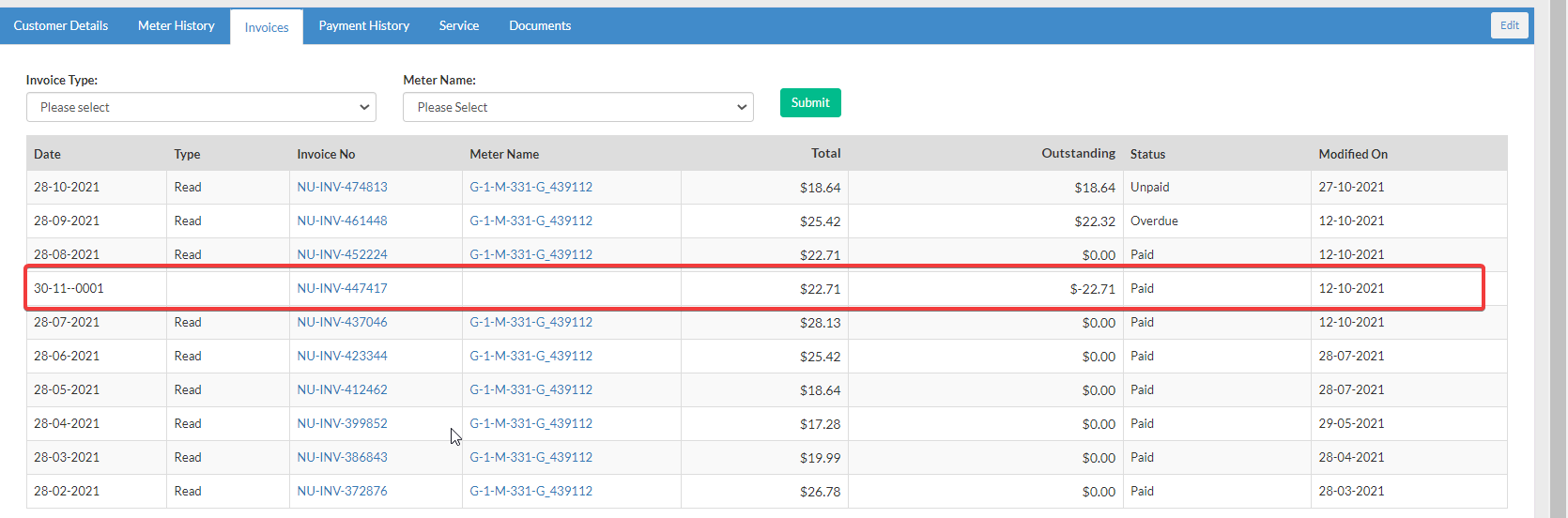
Task: Open invoice NU-INV-372876
Action: click(x=342, y=491)
